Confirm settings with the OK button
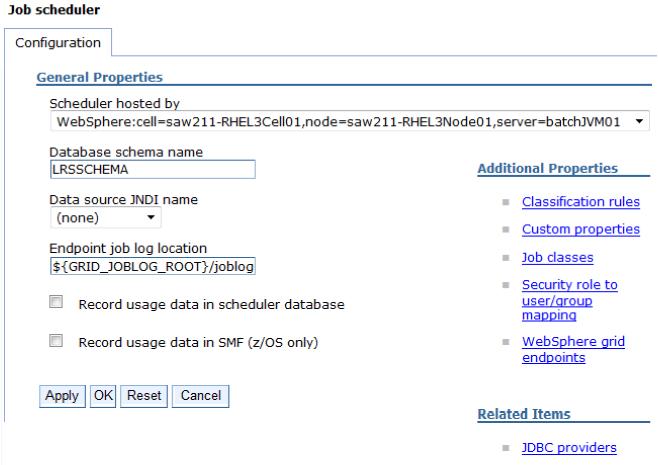Viewport: 658px width, 465px height. point(103,396)
